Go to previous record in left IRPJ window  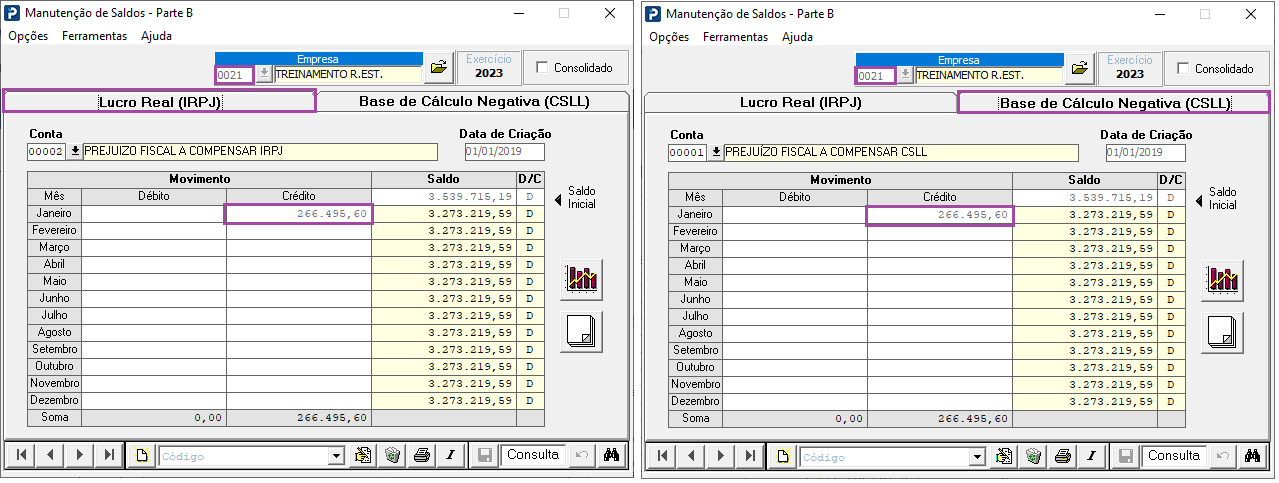[x=50, y=455]
